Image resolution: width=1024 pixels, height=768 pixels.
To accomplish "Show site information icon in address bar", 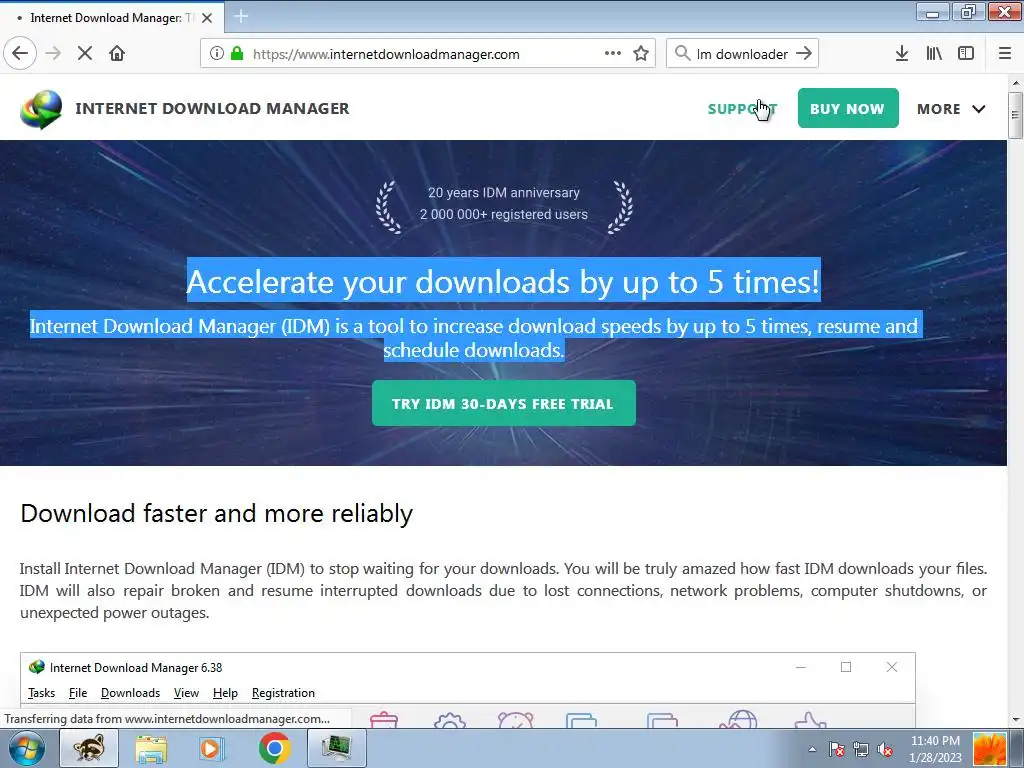I will [x=216, y=54].
